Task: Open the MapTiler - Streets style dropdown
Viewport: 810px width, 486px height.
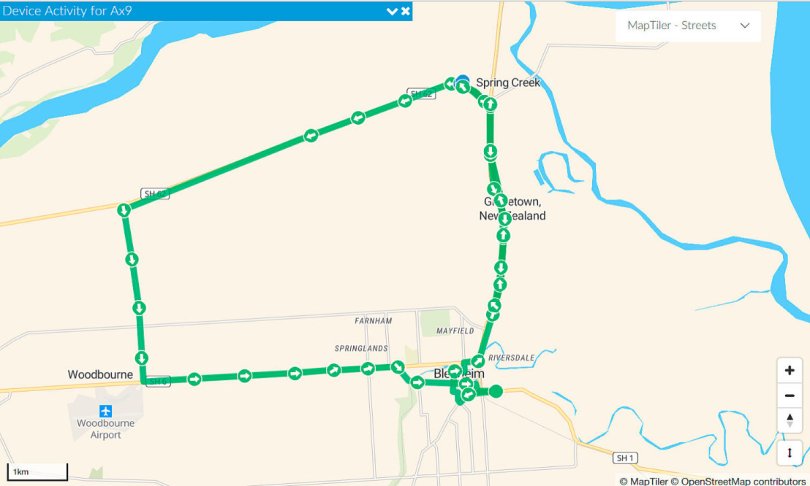Action: point(688,25)
